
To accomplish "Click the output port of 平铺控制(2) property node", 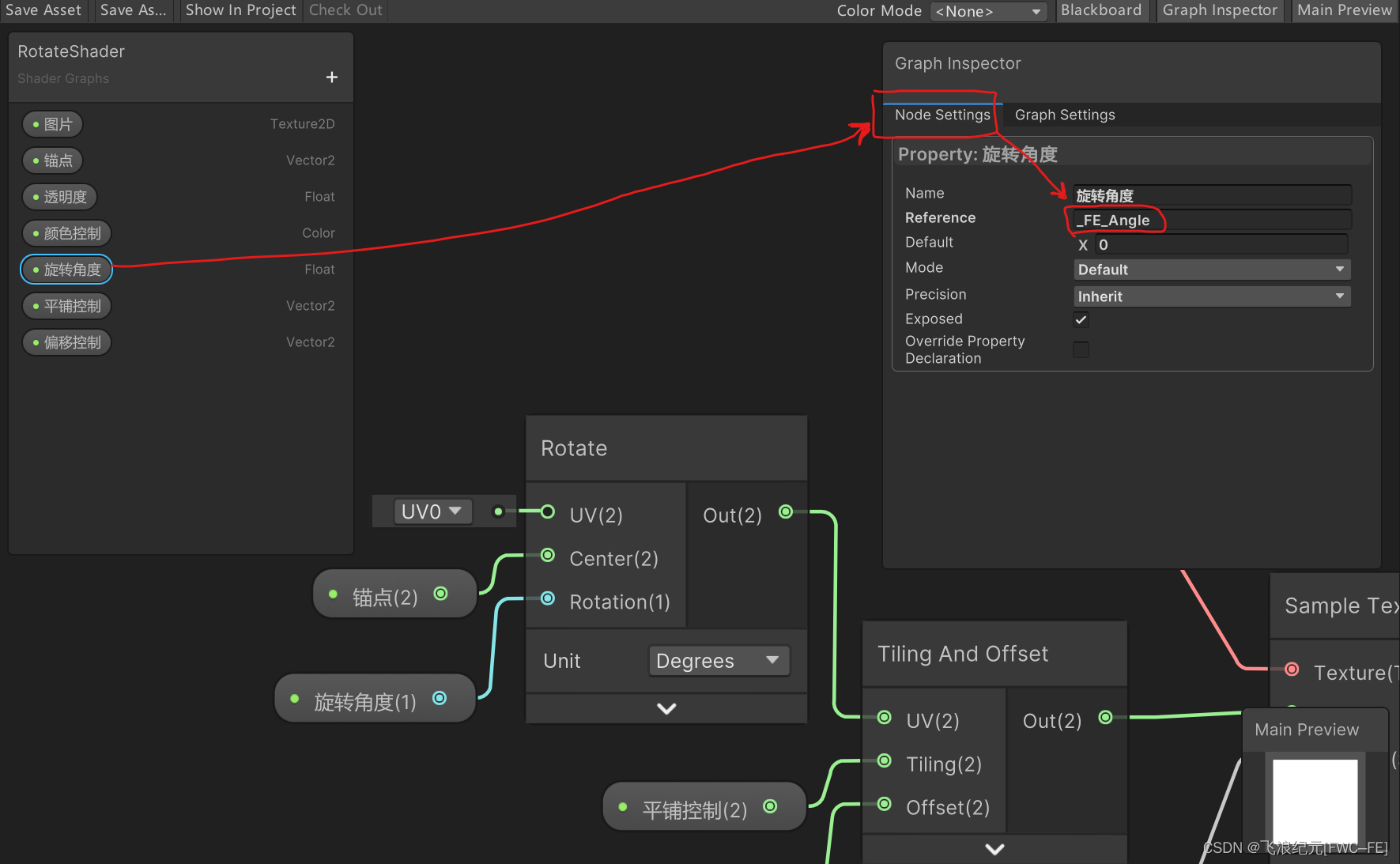I will (770, 806).
